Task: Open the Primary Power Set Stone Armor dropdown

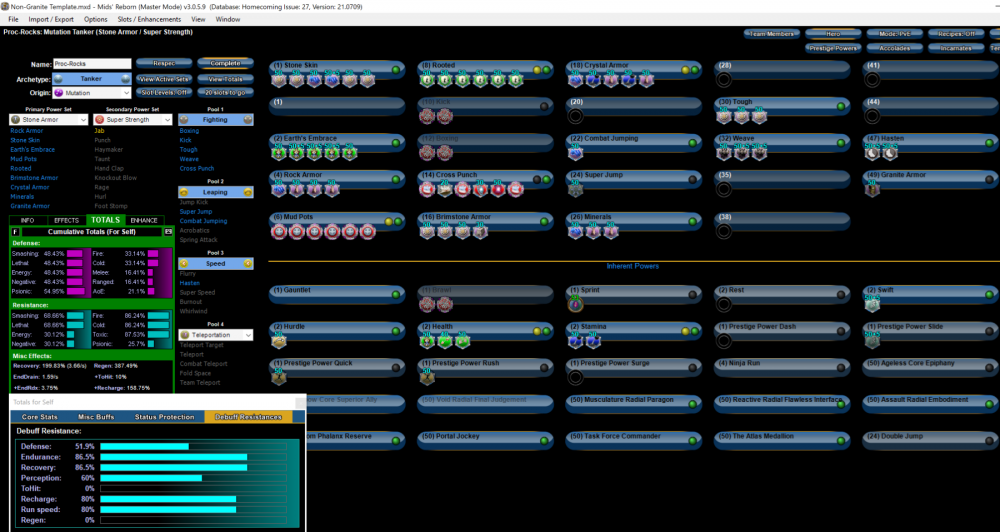Action: tap(47, 120)
